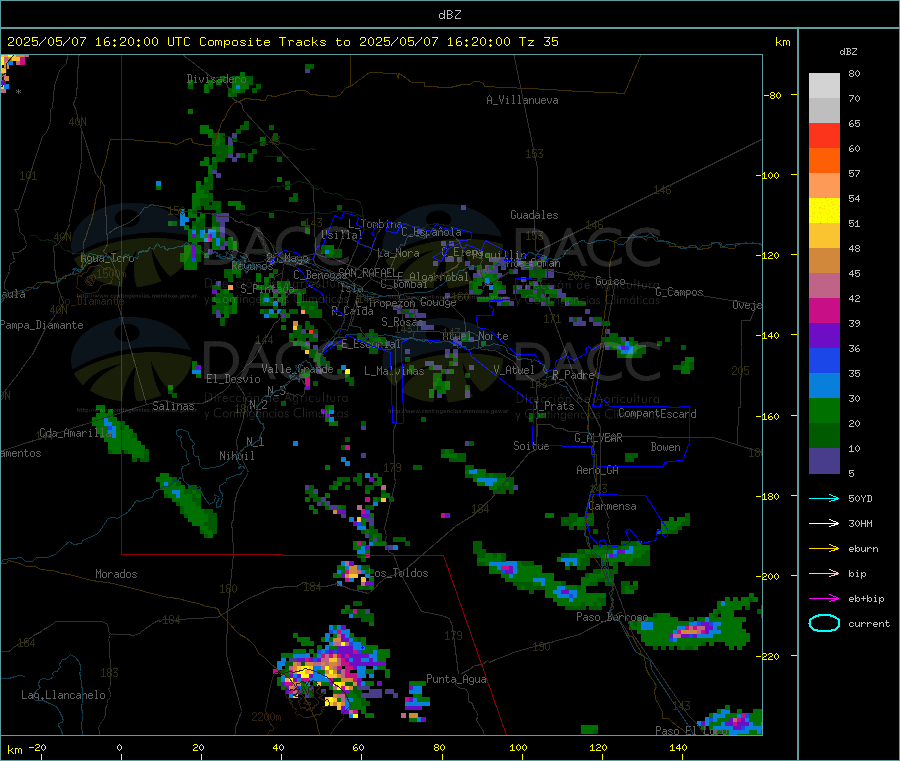Click the Aero_GA label

pyautogui.click(x=598, y=470)
